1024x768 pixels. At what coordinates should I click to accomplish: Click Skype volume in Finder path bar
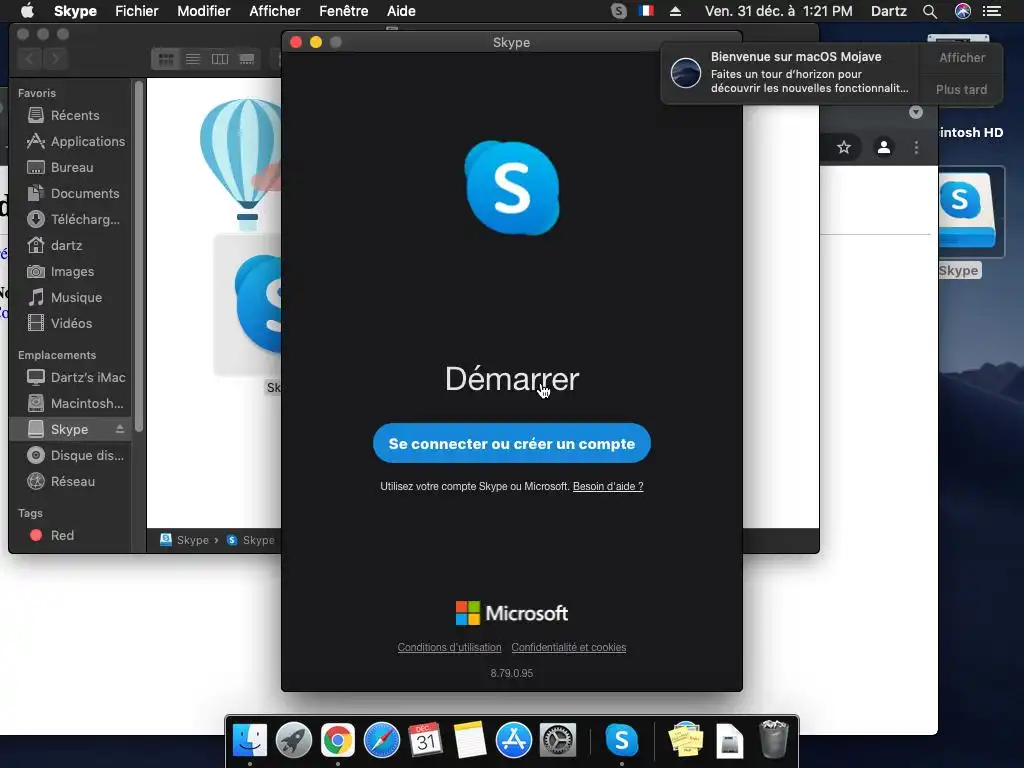(x=185, y=540)
